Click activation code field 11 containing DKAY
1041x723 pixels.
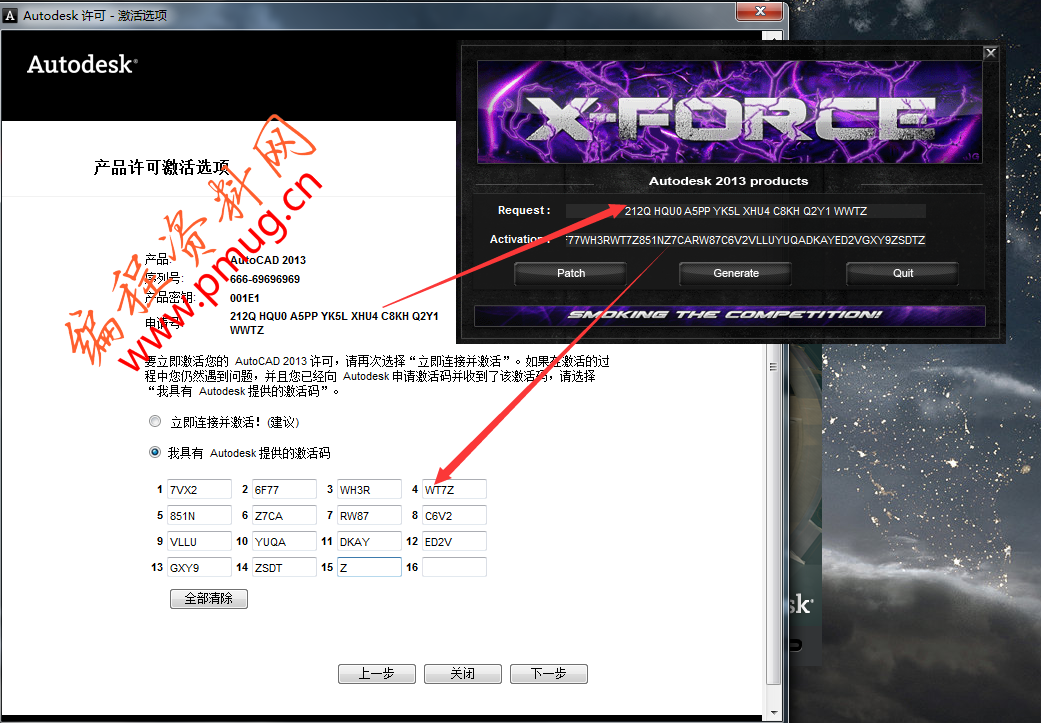369,541
